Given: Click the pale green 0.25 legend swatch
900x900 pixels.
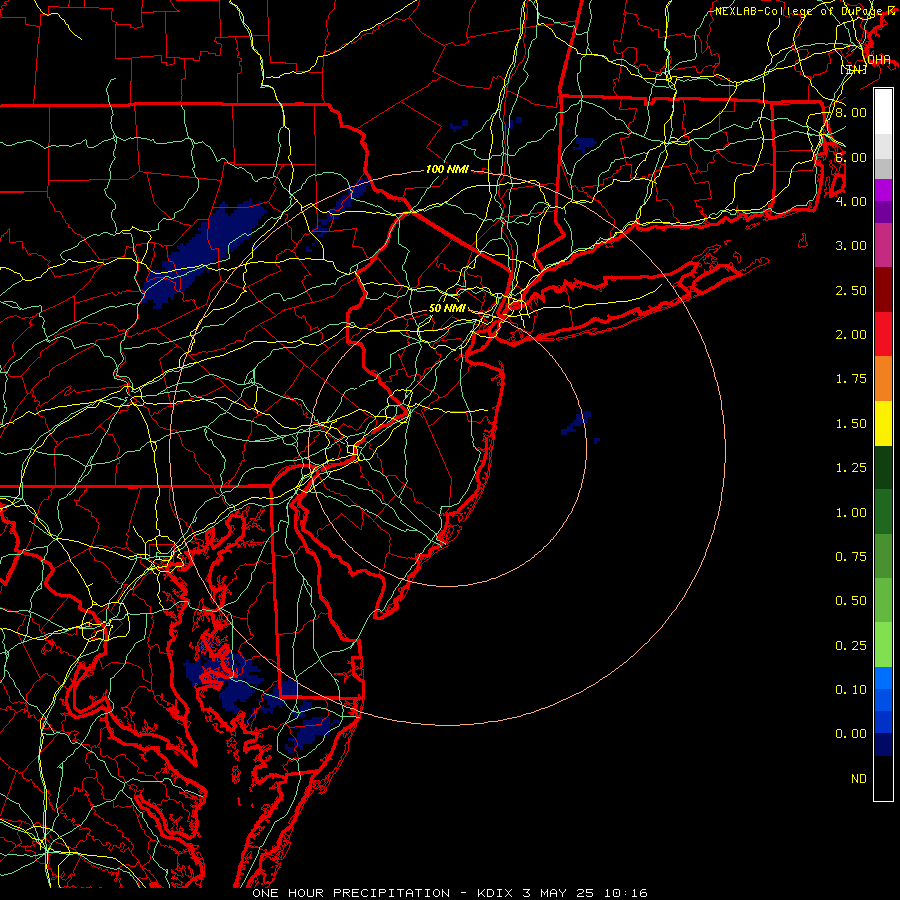Looking at the screenshot, I should (883, 645).
